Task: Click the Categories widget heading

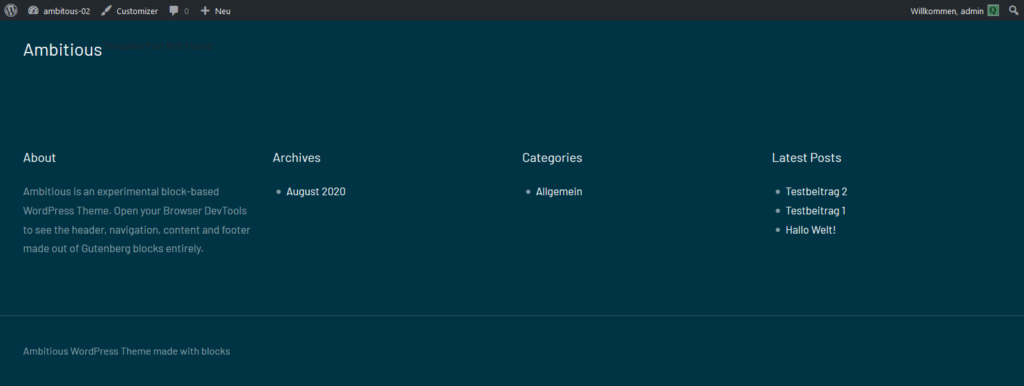Action: point(552,158)
